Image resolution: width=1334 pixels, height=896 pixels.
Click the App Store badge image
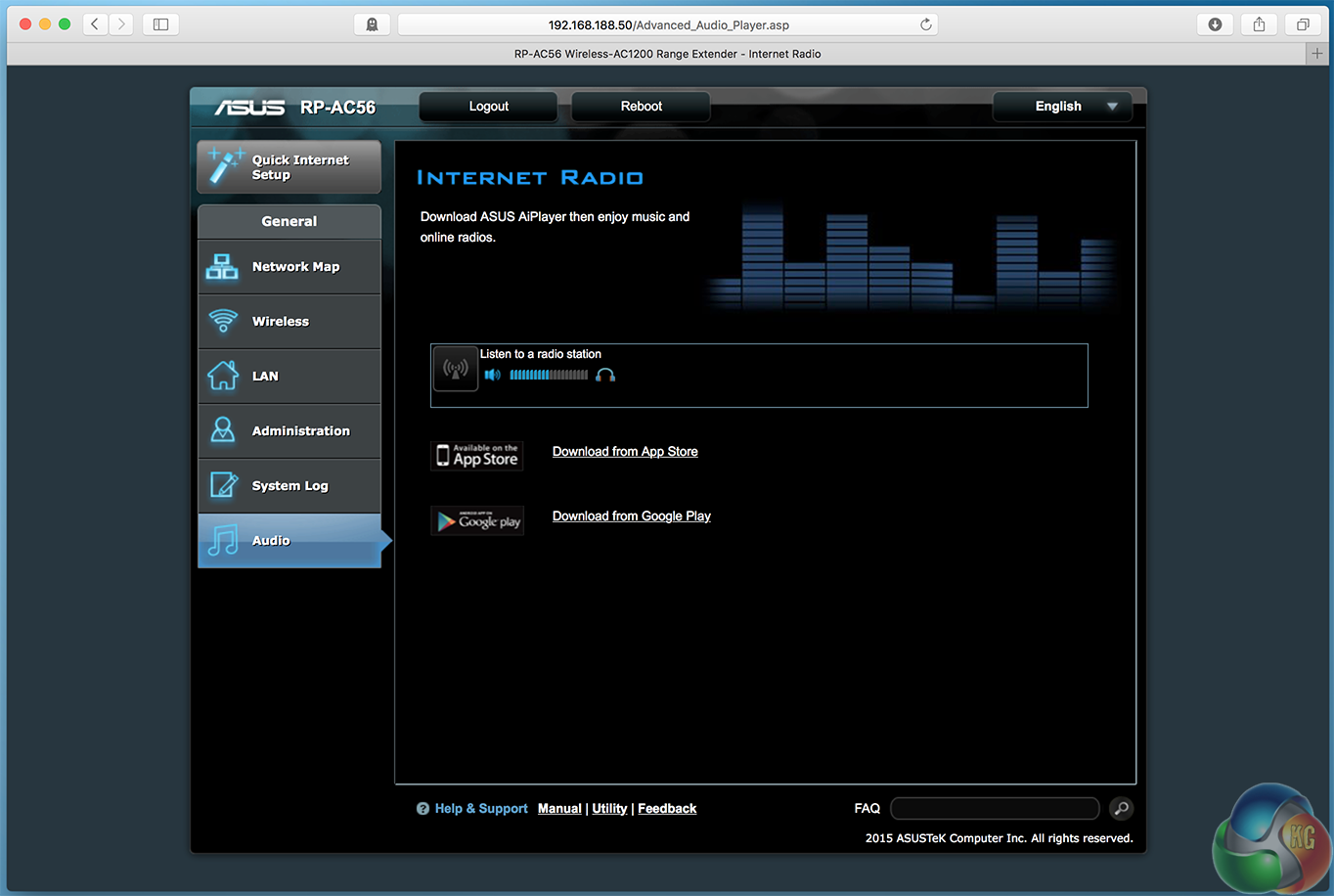[x=477, y=456]
